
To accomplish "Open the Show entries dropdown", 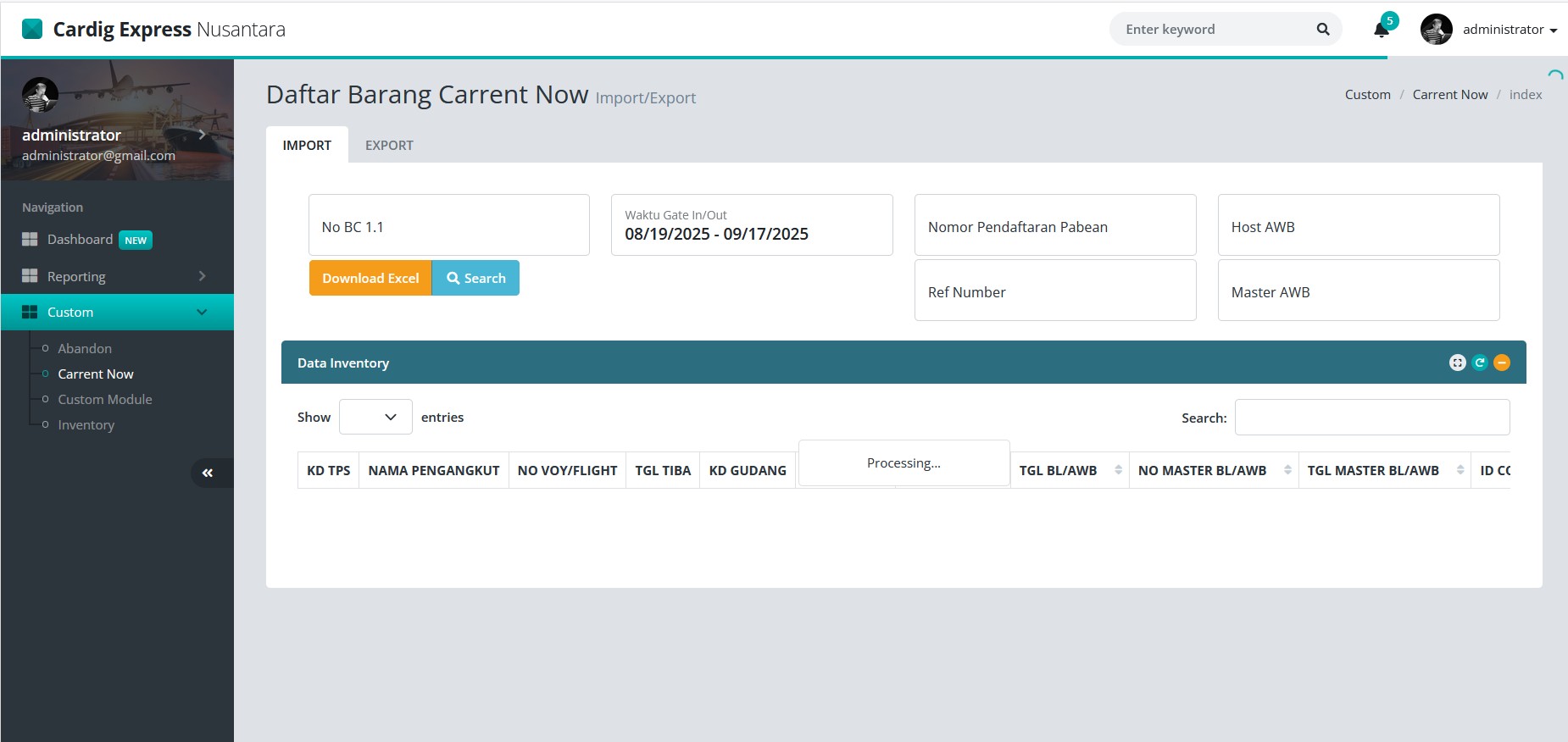I will (375, 417).
